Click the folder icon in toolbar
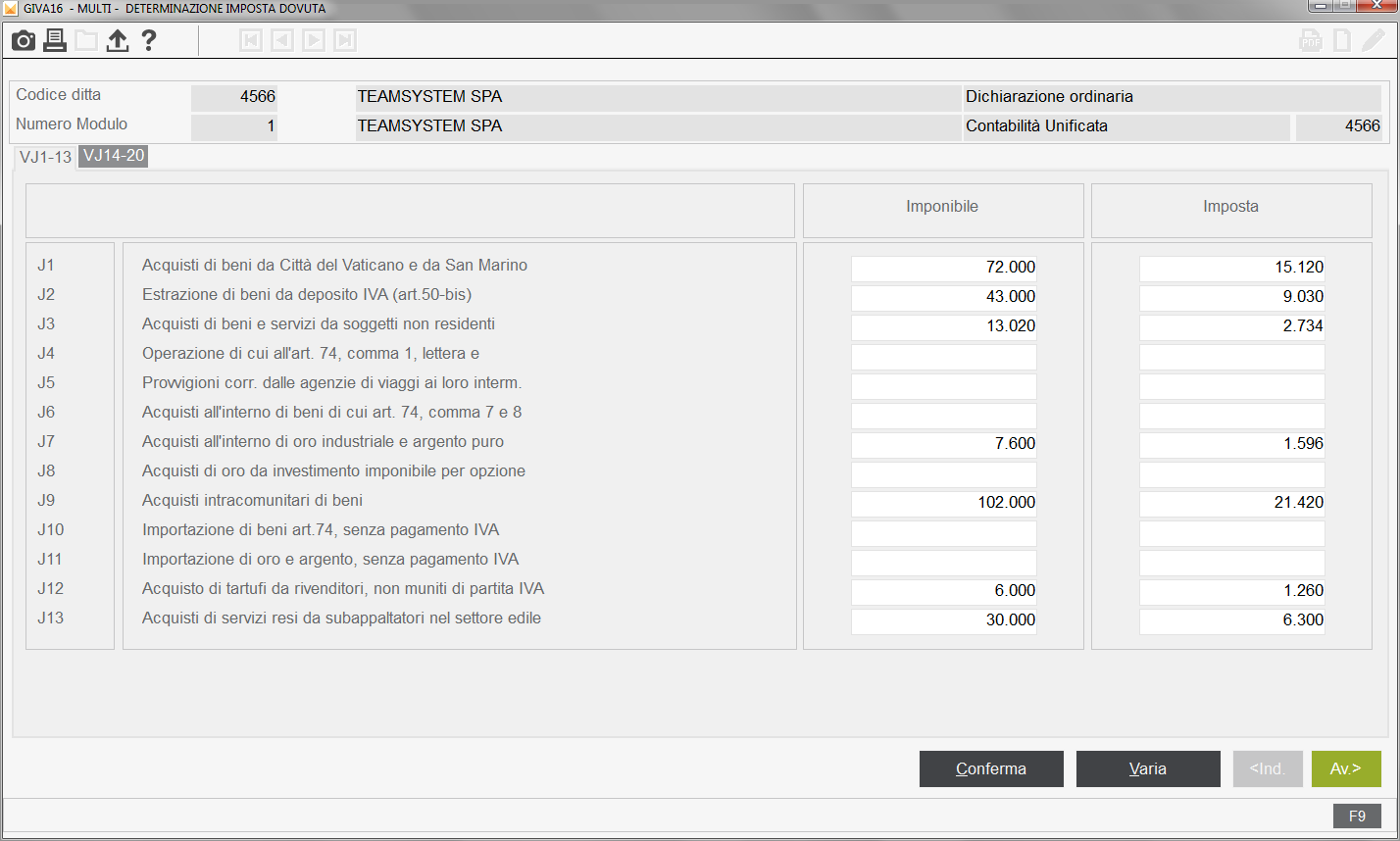 tap(86, 40)
